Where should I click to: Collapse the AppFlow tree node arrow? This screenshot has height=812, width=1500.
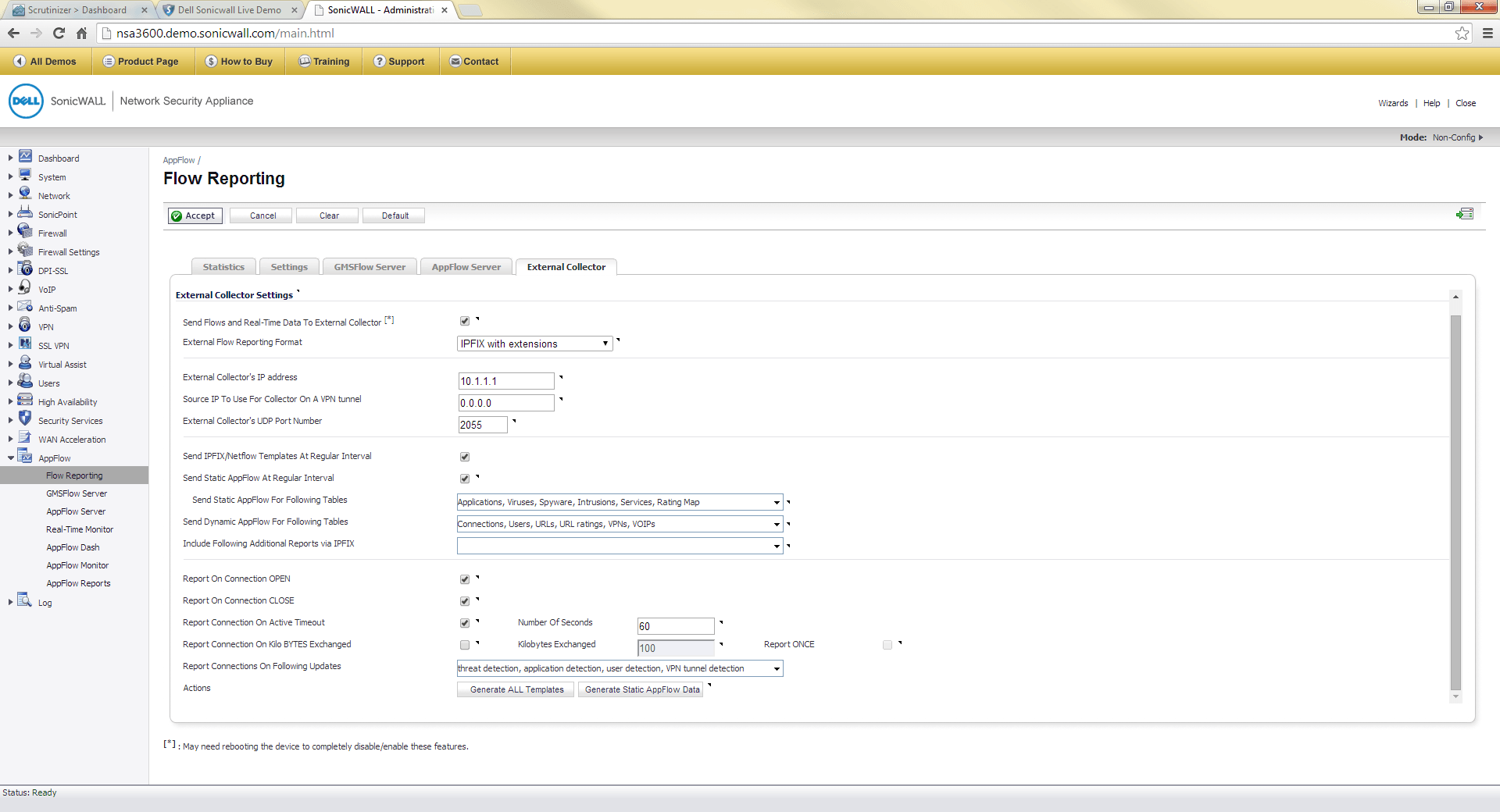(10, 458)
